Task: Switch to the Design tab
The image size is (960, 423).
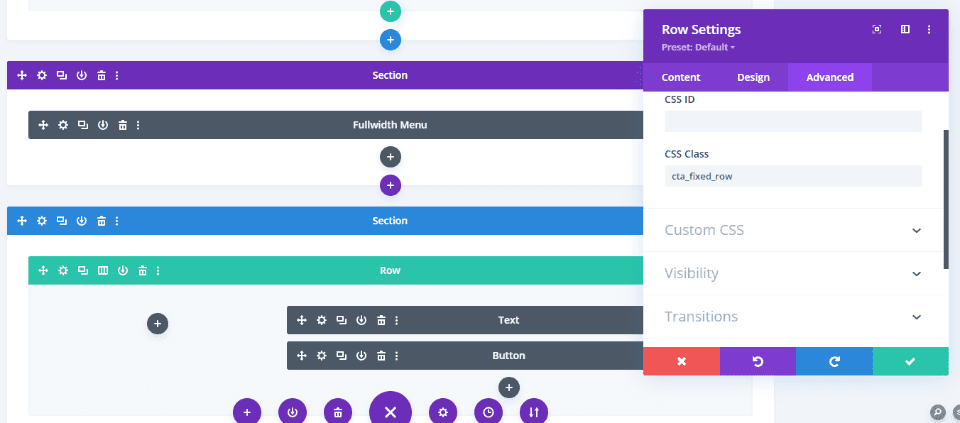Action: click(x=753, y=77)
